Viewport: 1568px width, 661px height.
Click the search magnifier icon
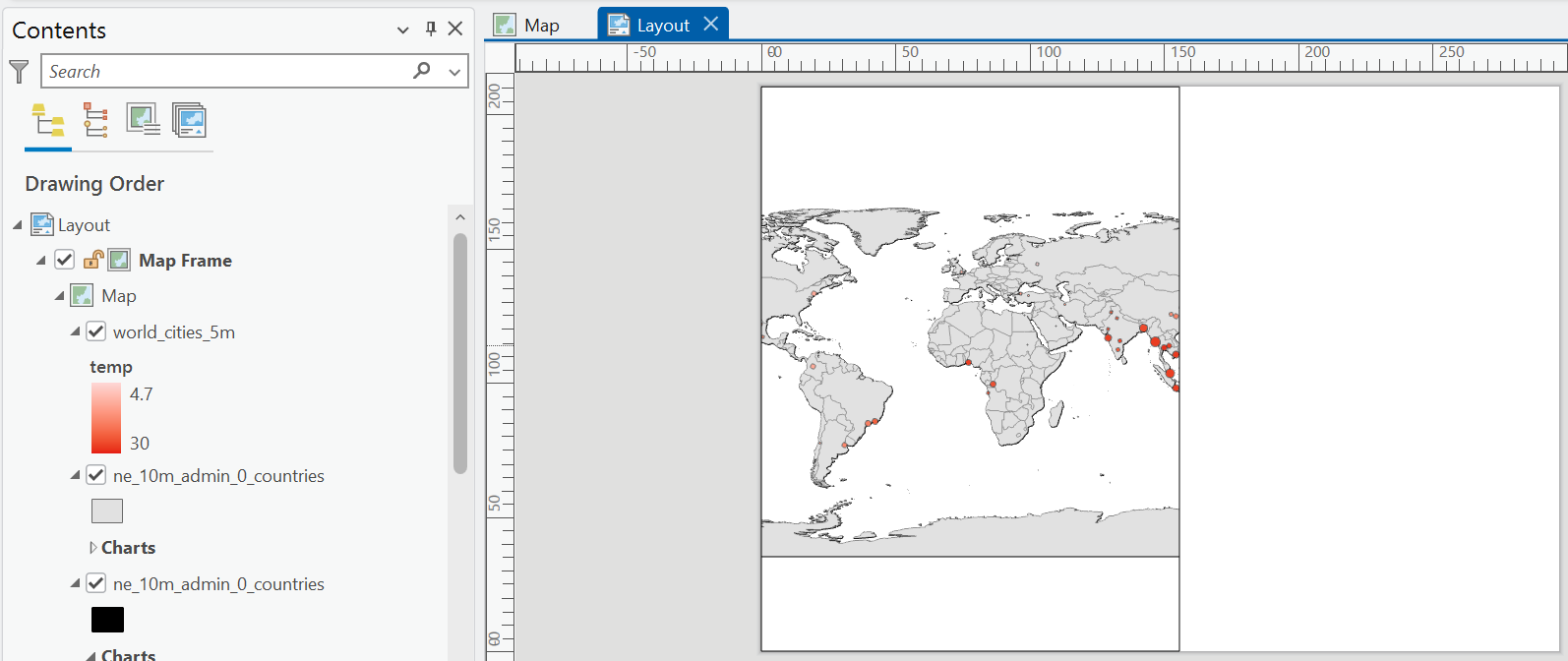pyautogui.click(x=422, y=70)
